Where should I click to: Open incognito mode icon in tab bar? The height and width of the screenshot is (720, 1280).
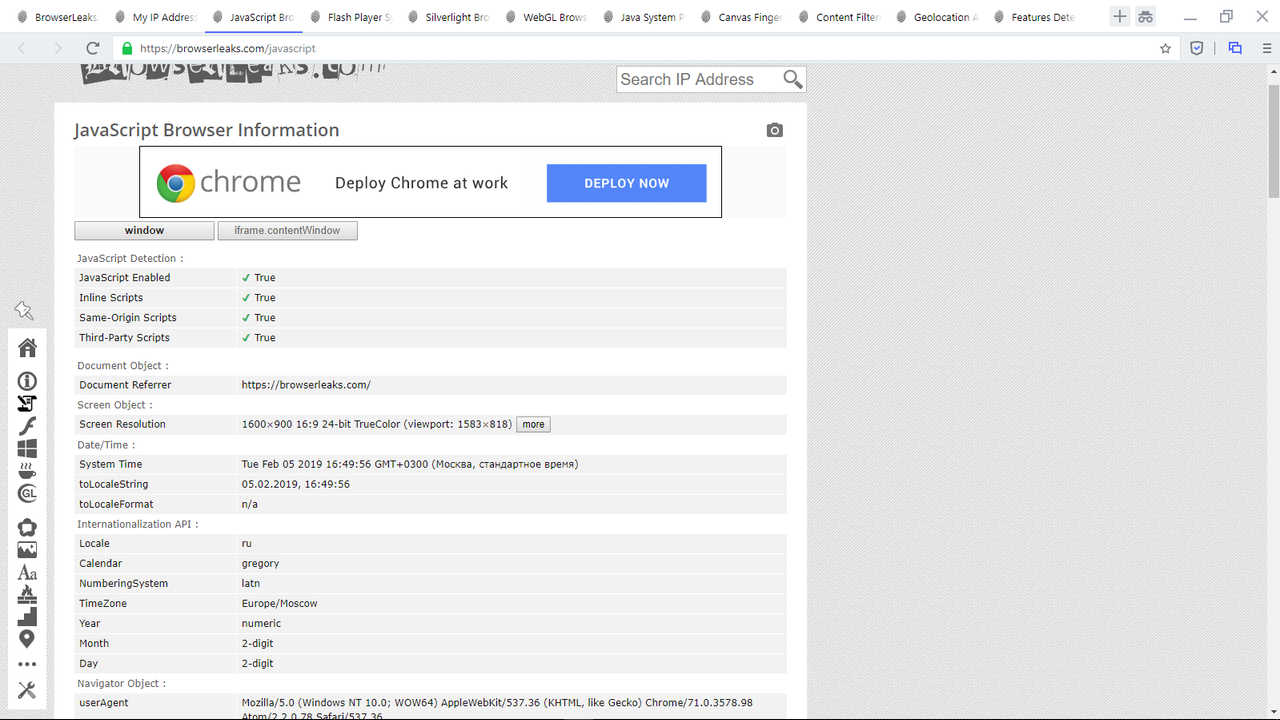1145,17
